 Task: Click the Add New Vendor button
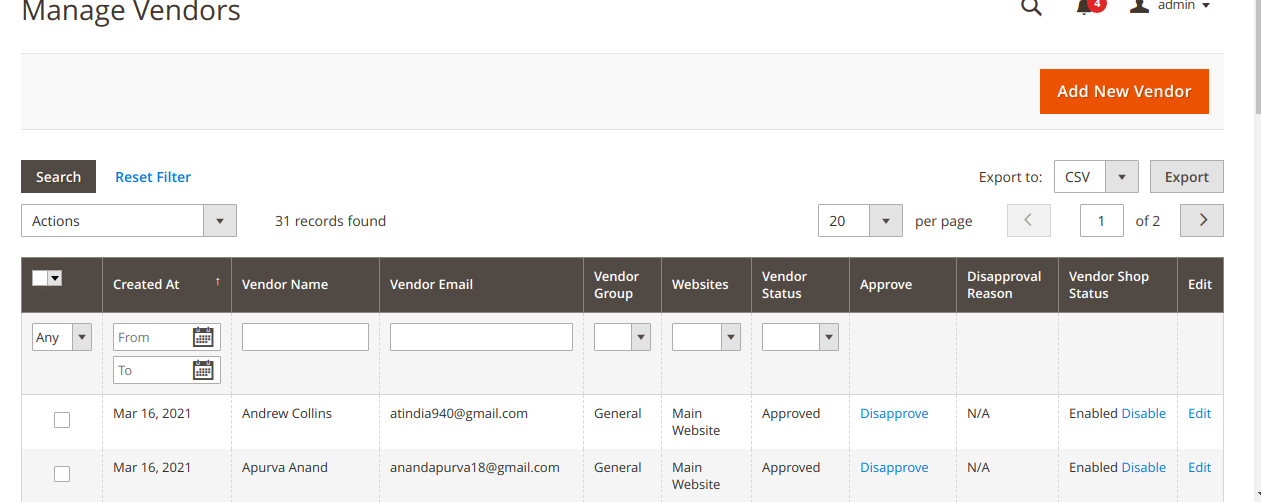coord(1124,91)
